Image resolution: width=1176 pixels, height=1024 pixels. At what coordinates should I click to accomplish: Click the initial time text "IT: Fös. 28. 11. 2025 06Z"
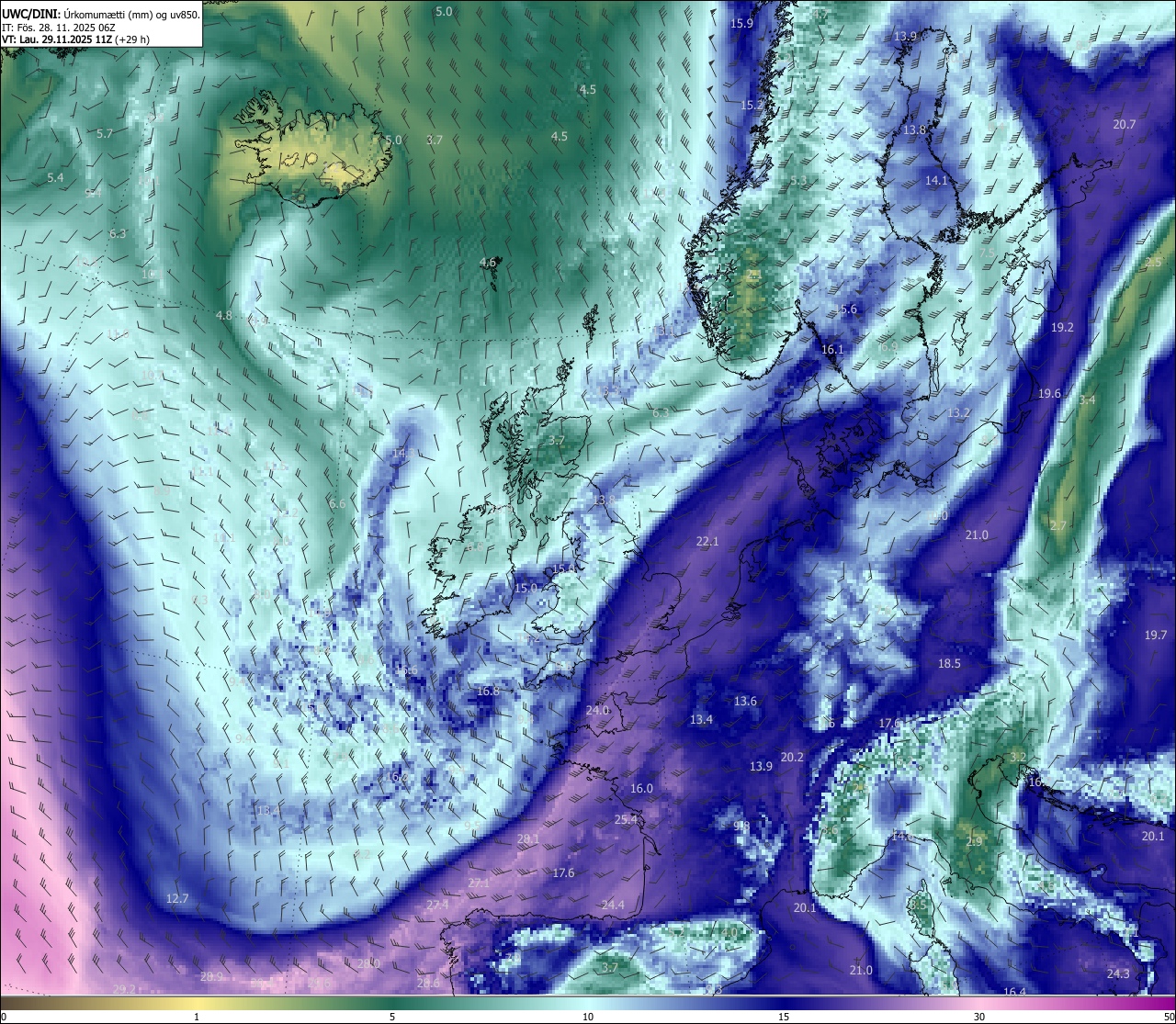click(x=59, y=28)
